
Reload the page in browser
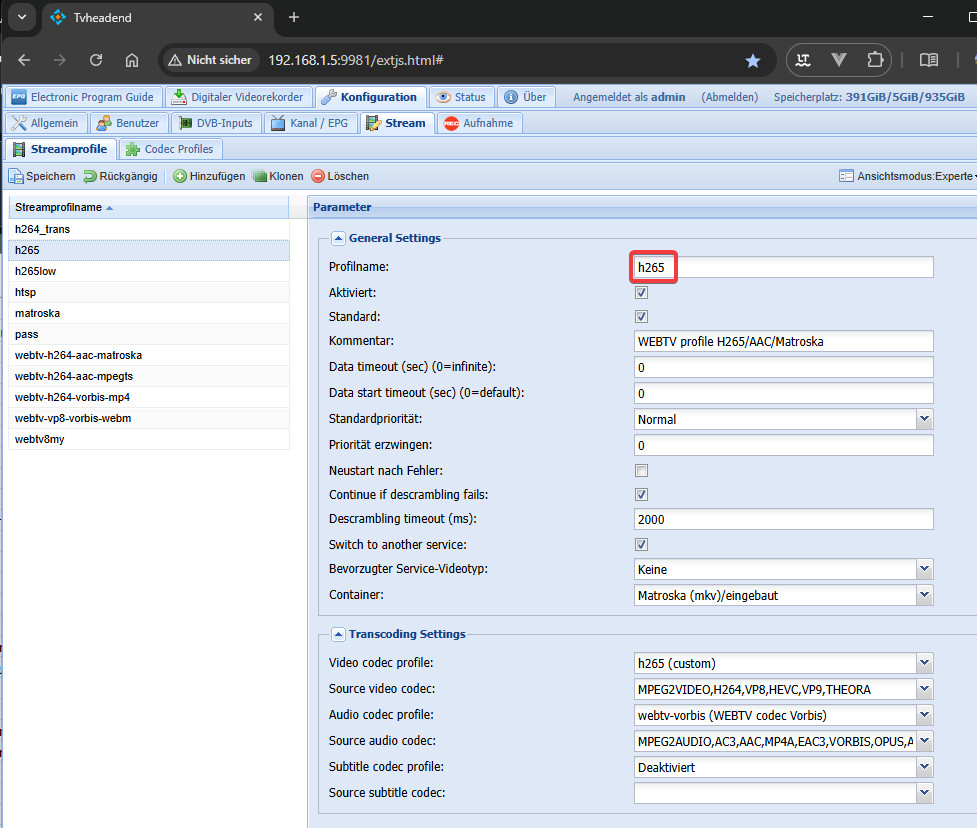(96, 60)
